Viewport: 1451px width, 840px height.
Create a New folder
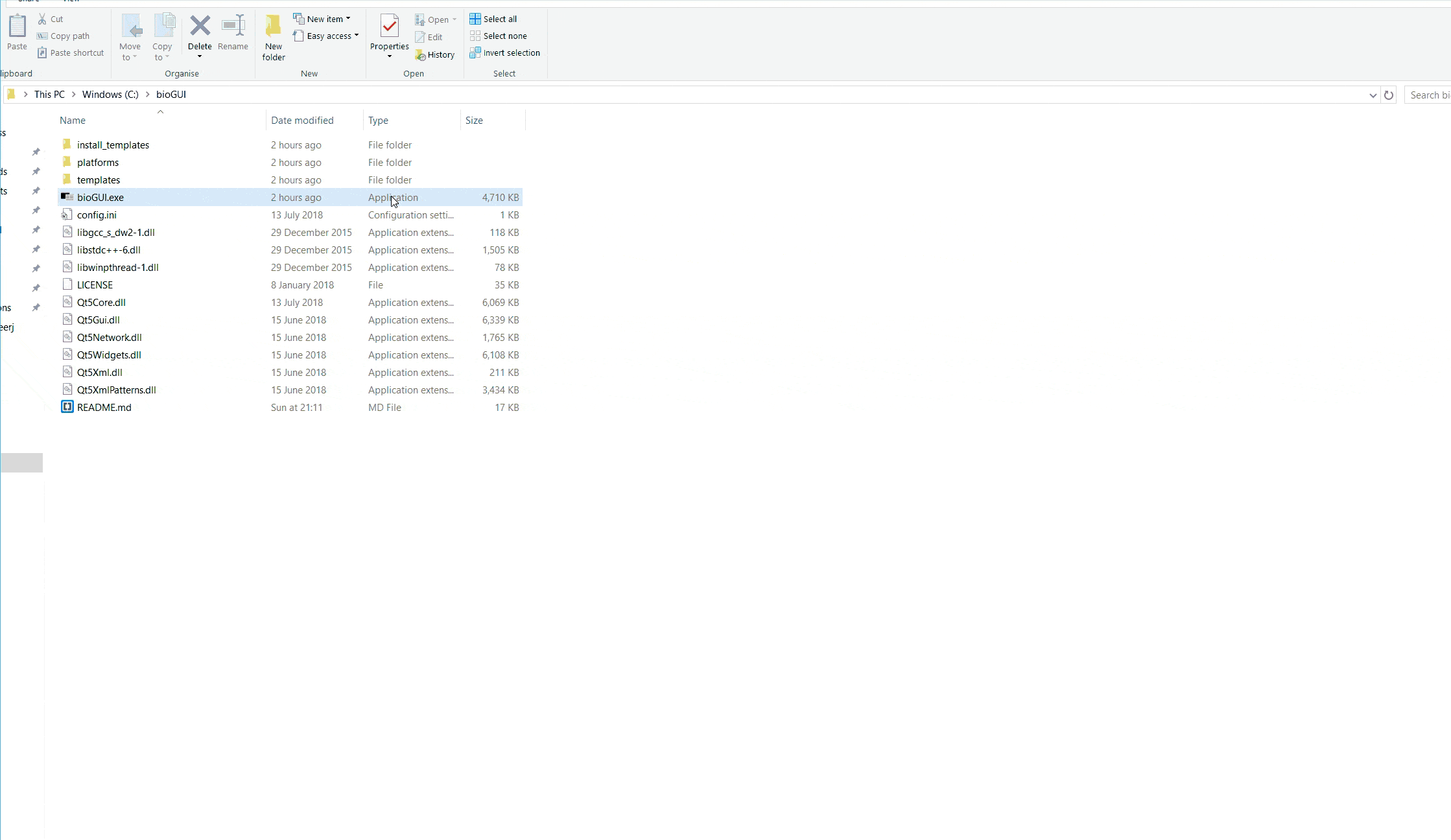click(x=273, y=38)
